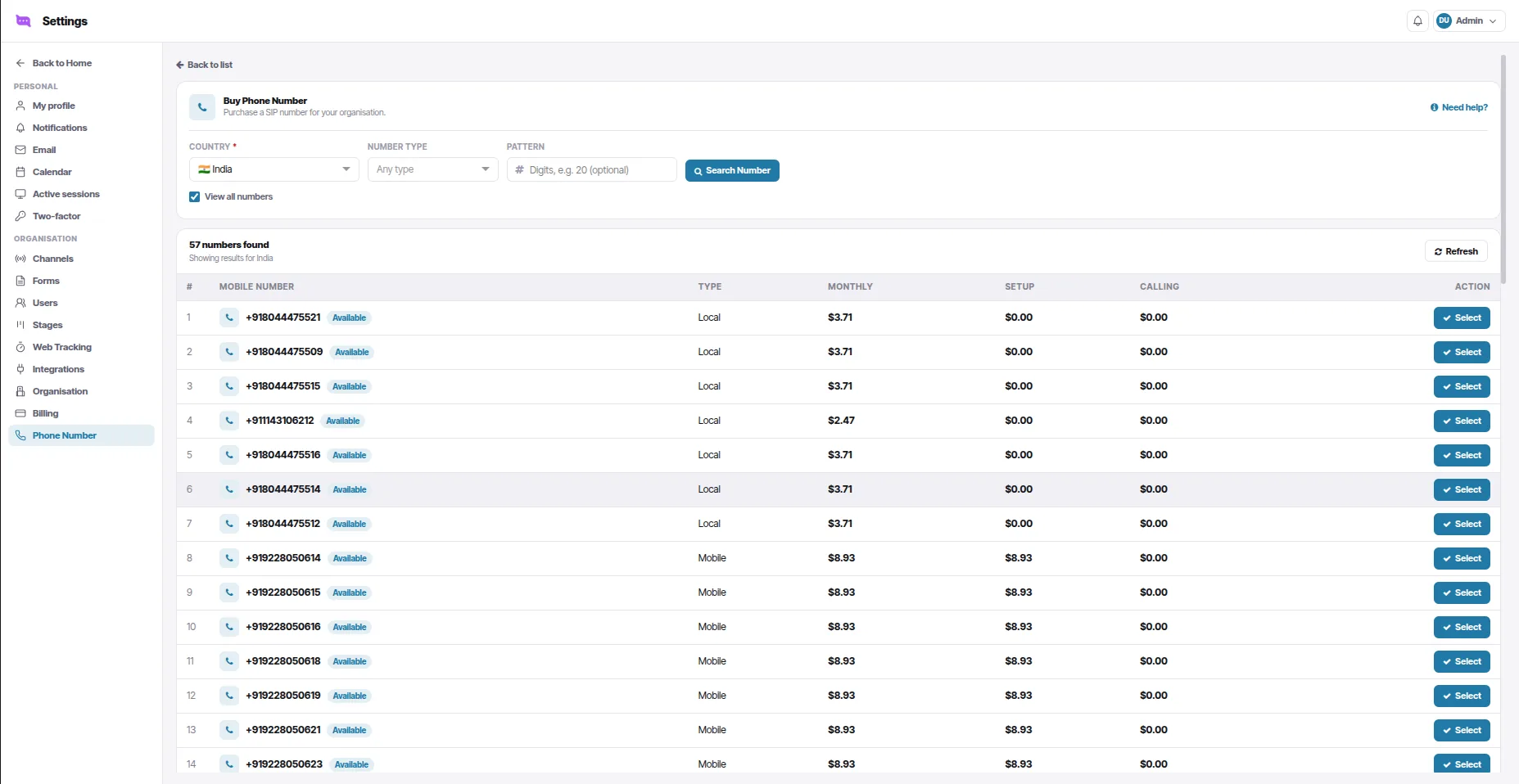Image resolution: width=1519 pixels, height=784 pixels.
Task: Click phone icon for +918044475509
Action: coord(229,352)
